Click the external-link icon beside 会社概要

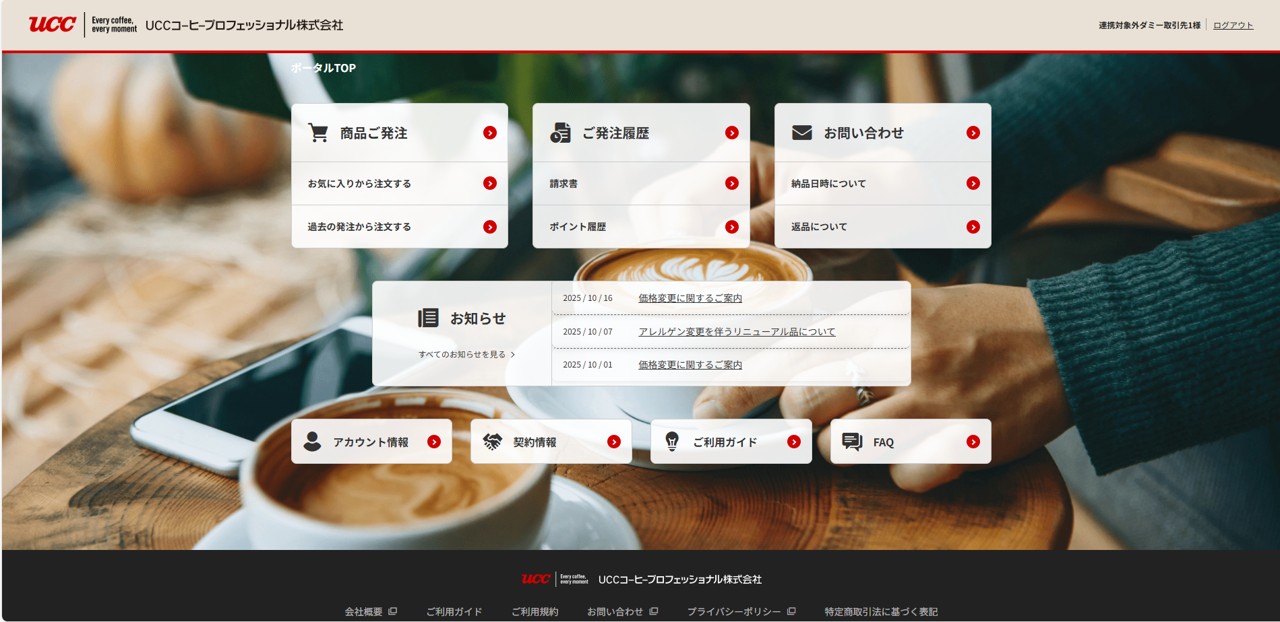click(x=393, y=610)
